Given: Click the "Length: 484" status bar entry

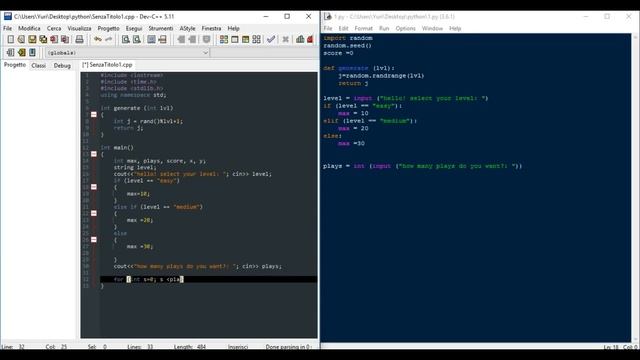Looking at the screenshot, I should pos(190,347).
